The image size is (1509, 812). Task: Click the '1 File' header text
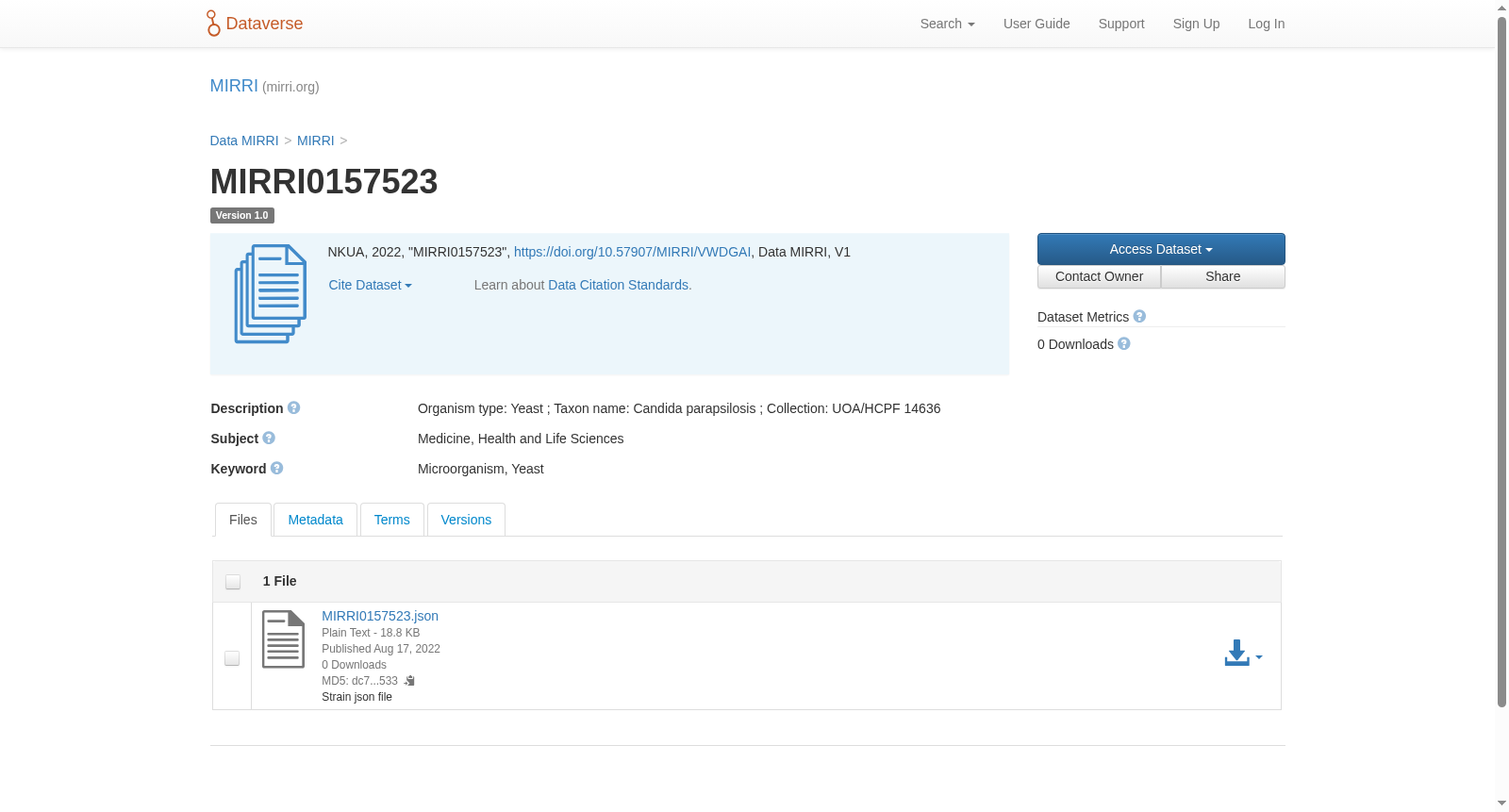tap(279, 581)
